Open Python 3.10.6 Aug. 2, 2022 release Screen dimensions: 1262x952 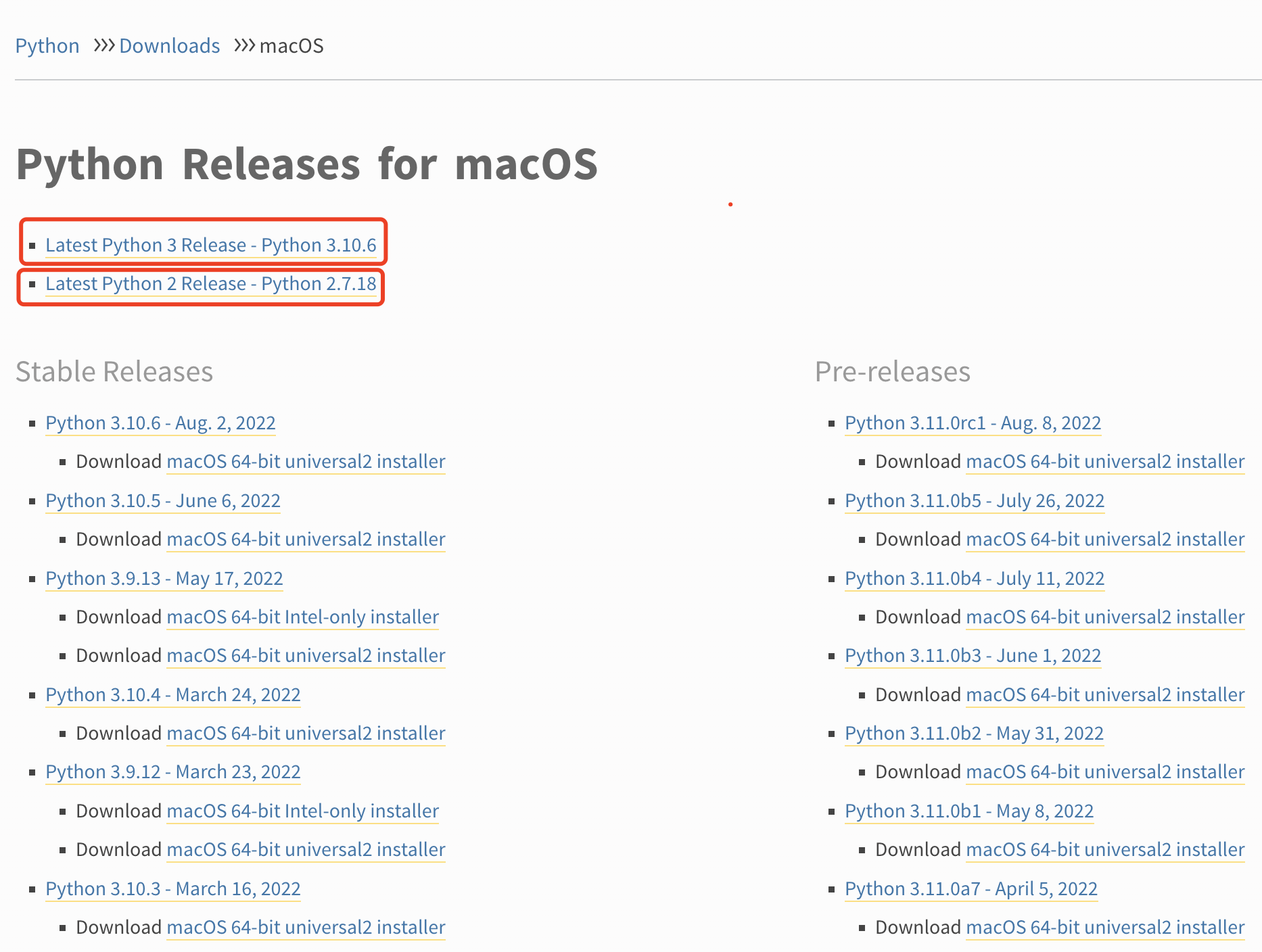click(x=160, y=423)
